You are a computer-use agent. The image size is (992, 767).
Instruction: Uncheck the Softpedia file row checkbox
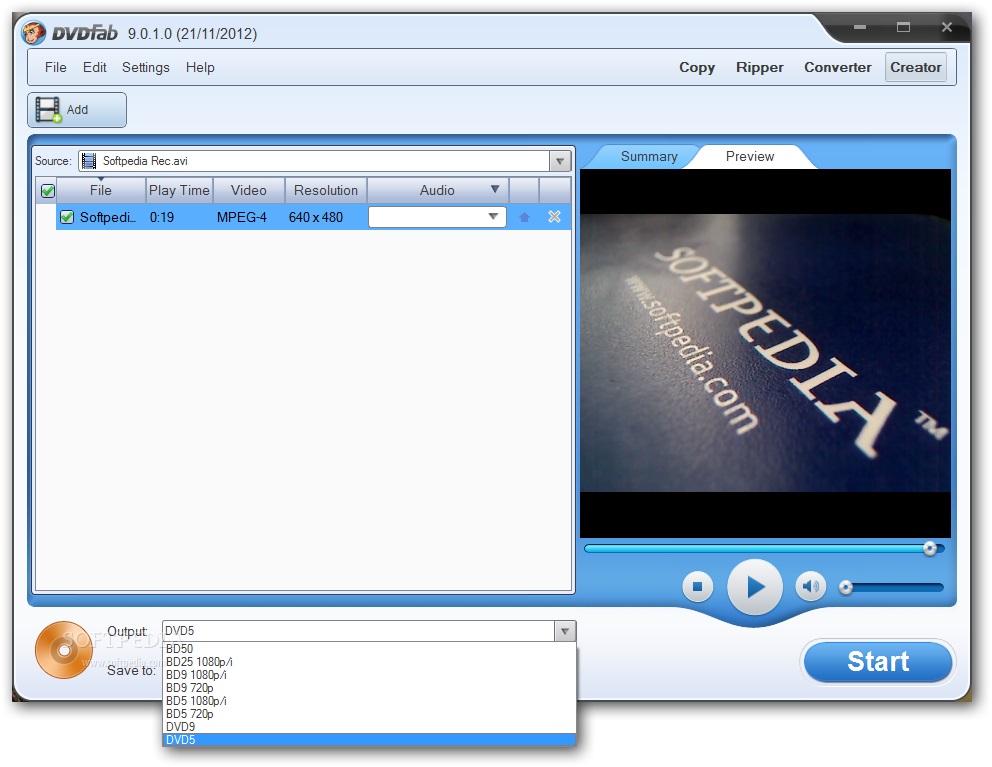(66, 217)
